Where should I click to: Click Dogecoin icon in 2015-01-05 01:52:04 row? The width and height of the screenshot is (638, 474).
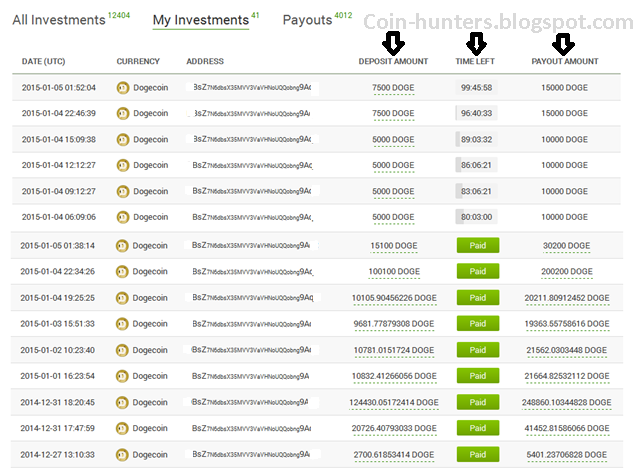click(122, 87)
